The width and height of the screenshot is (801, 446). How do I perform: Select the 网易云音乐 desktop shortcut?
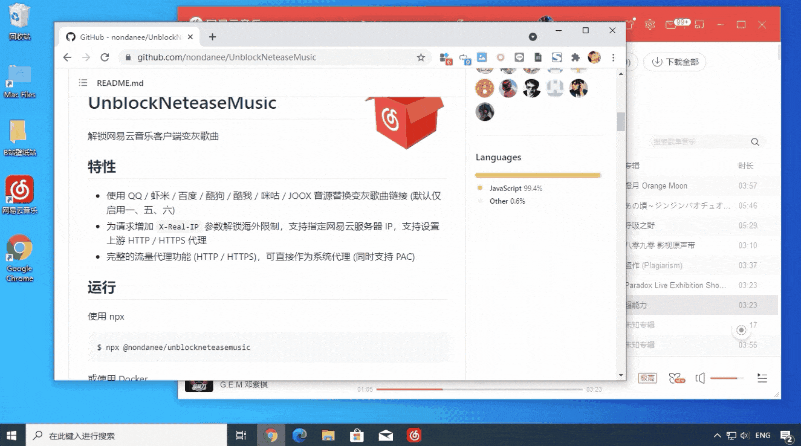(20, 195)
